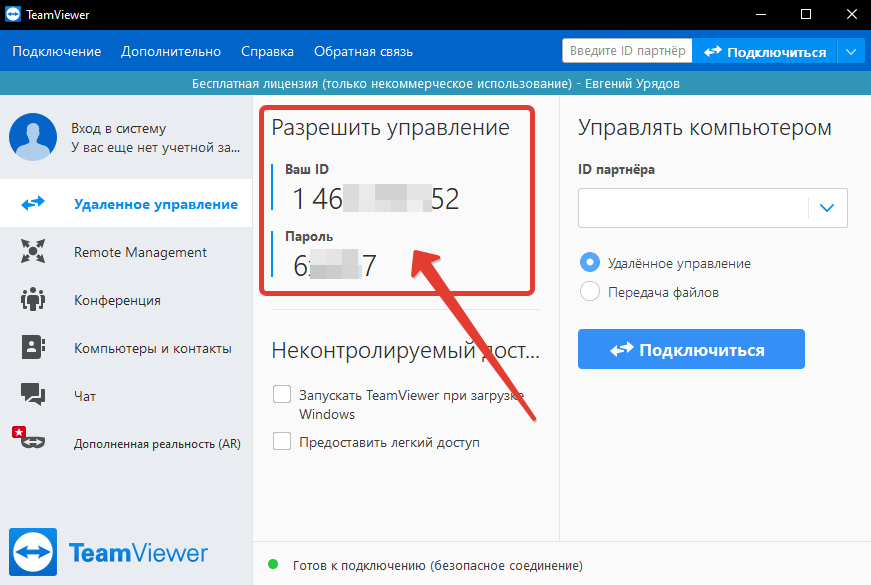This screenshot has width=871, height=585.
Task: Select Передача файлов radio button
Action: 590,291
